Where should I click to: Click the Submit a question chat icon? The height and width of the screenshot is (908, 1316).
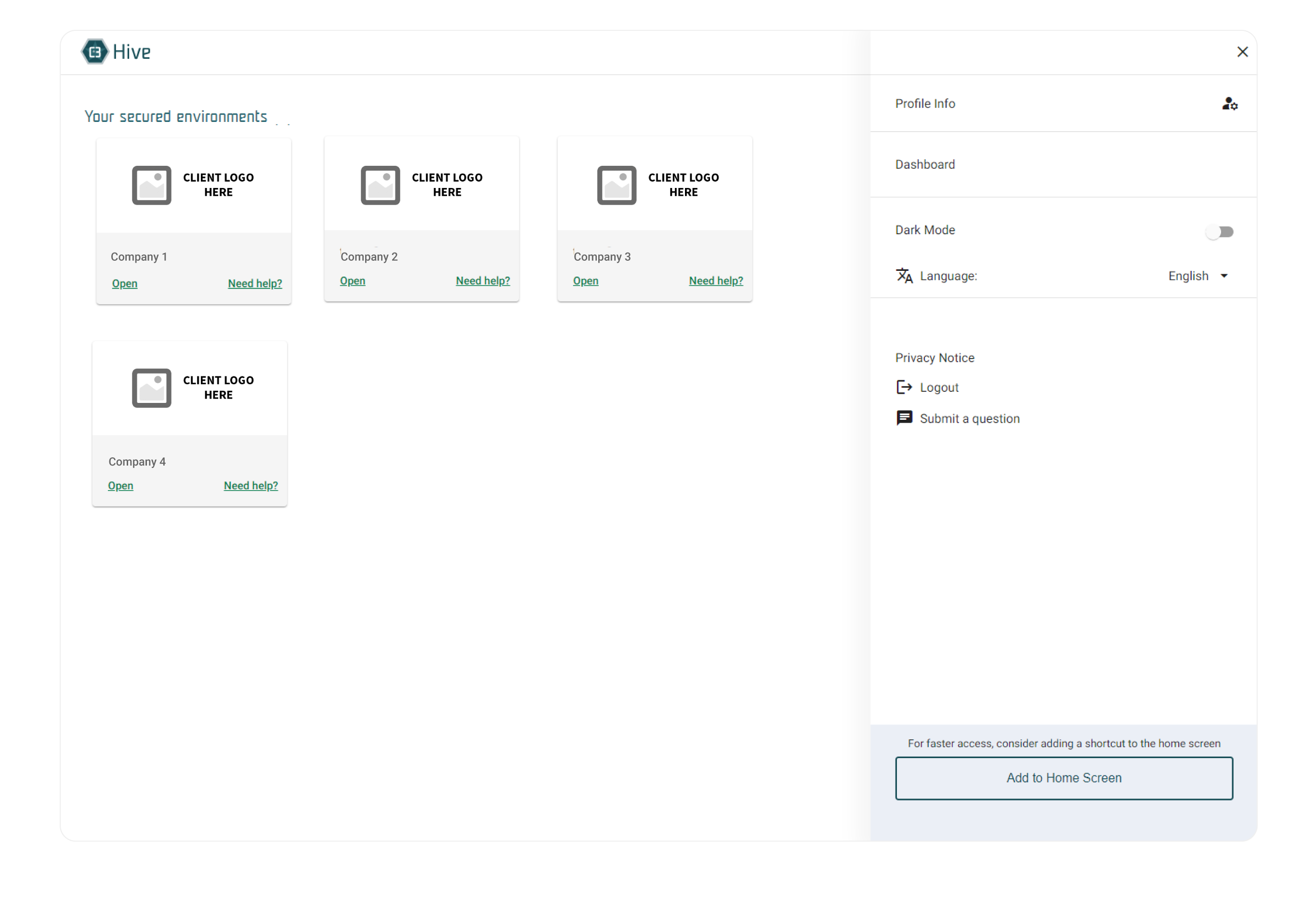coord(904,418)
